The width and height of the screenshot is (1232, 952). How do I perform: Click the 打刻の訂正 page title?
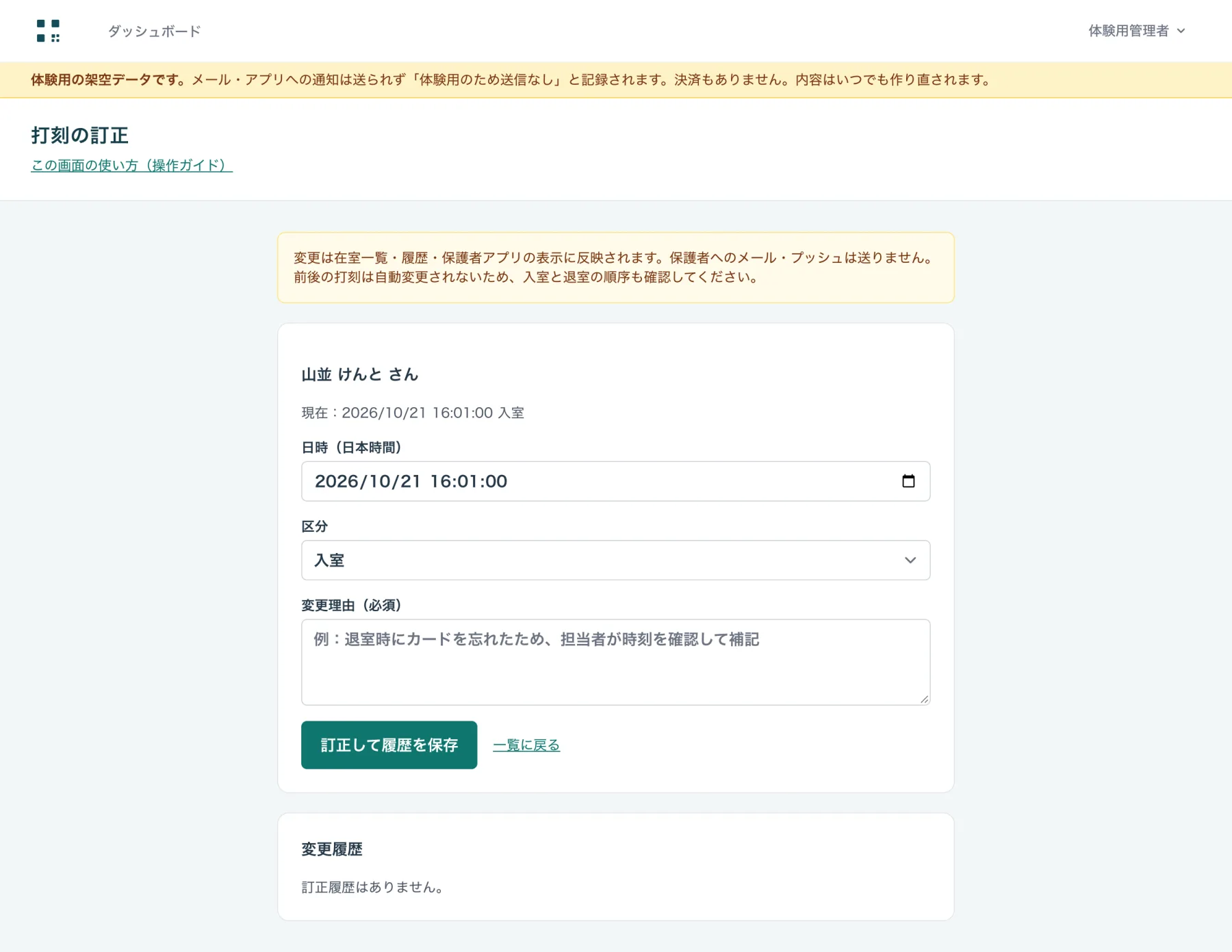click(79, 135)
